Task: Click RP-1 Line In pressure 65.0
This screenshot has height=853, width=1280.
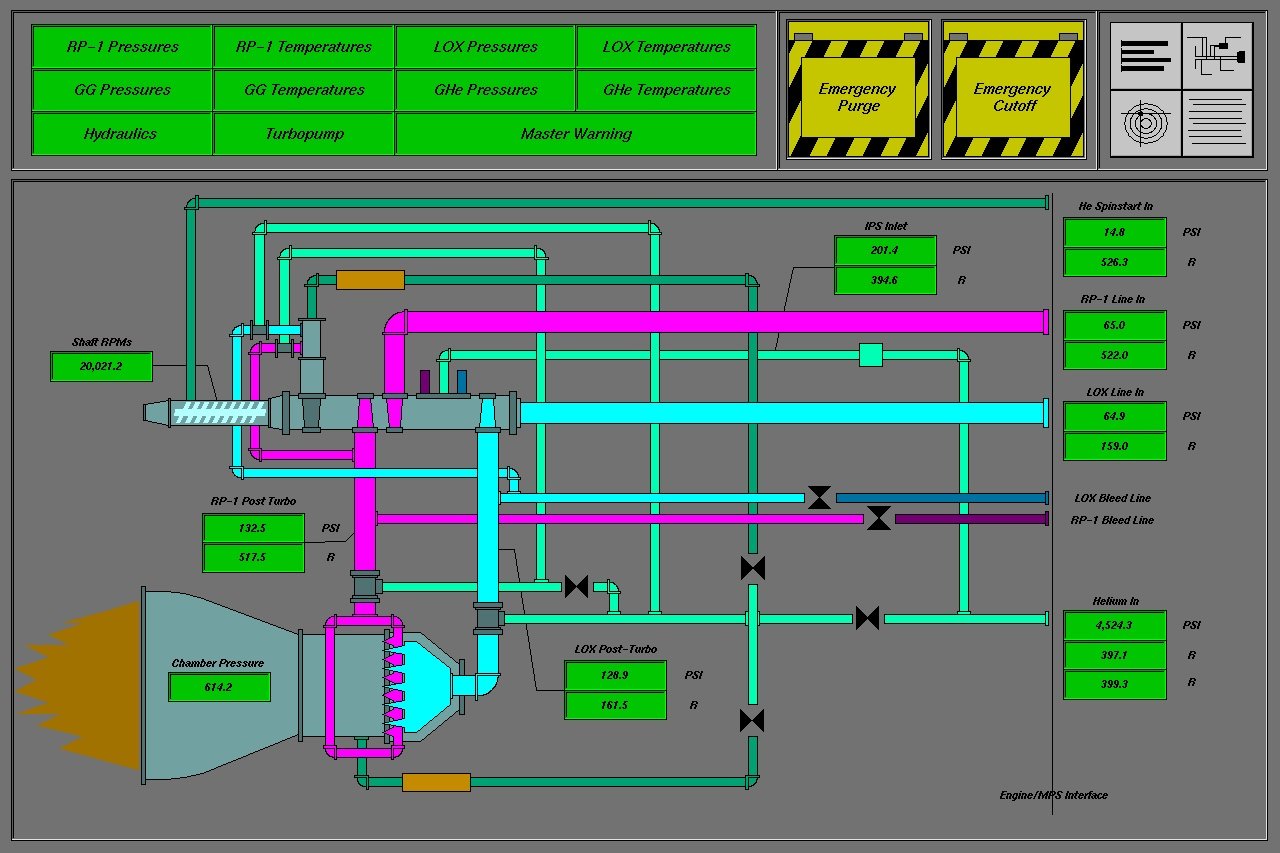Action: pos(1115,325)
